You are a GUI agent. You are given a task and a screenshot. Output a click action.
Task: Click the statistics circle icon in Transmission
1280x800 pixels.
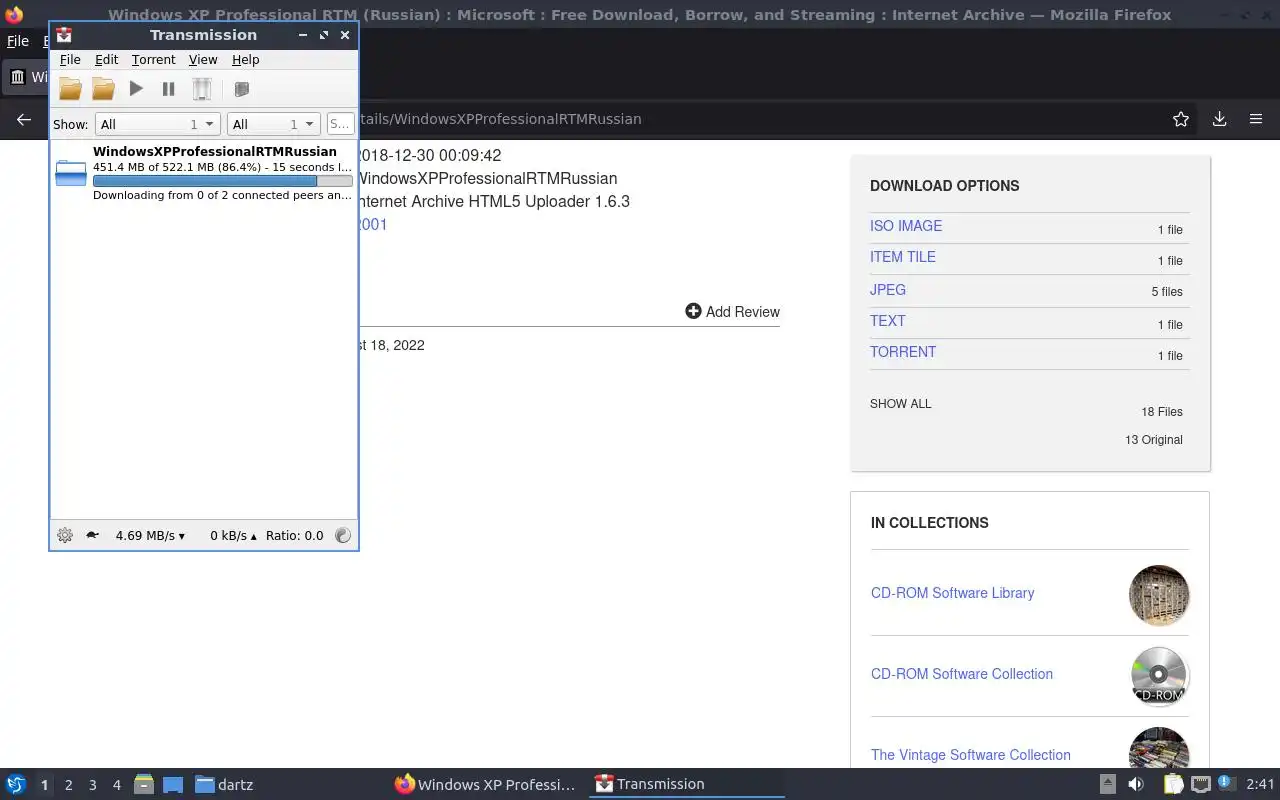click(x=343, y=535)
